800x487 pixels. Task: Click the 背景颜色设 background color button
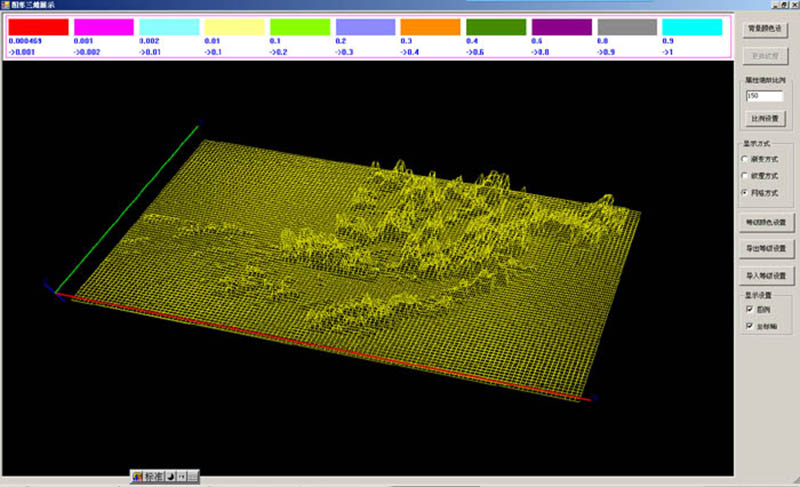point(767,30)
